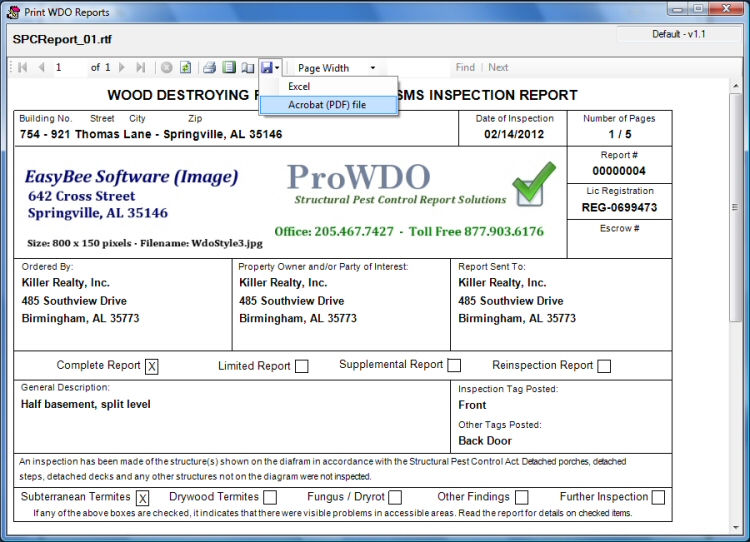
Task: Click the scrollbar down arrow
Action: click(x=736, y=528)
